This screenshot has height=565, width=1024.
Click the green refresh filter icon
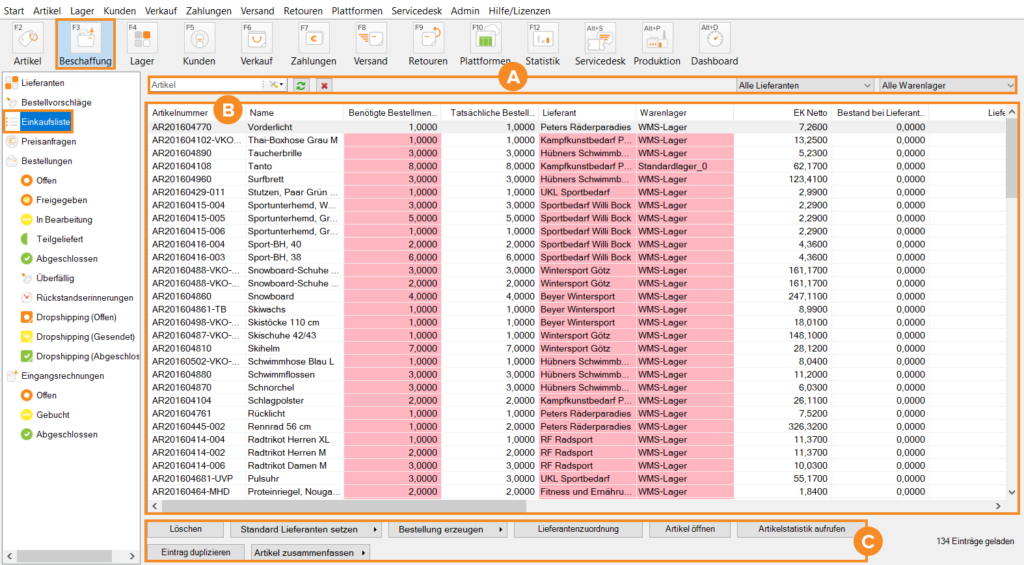click(x=301, y=86)
